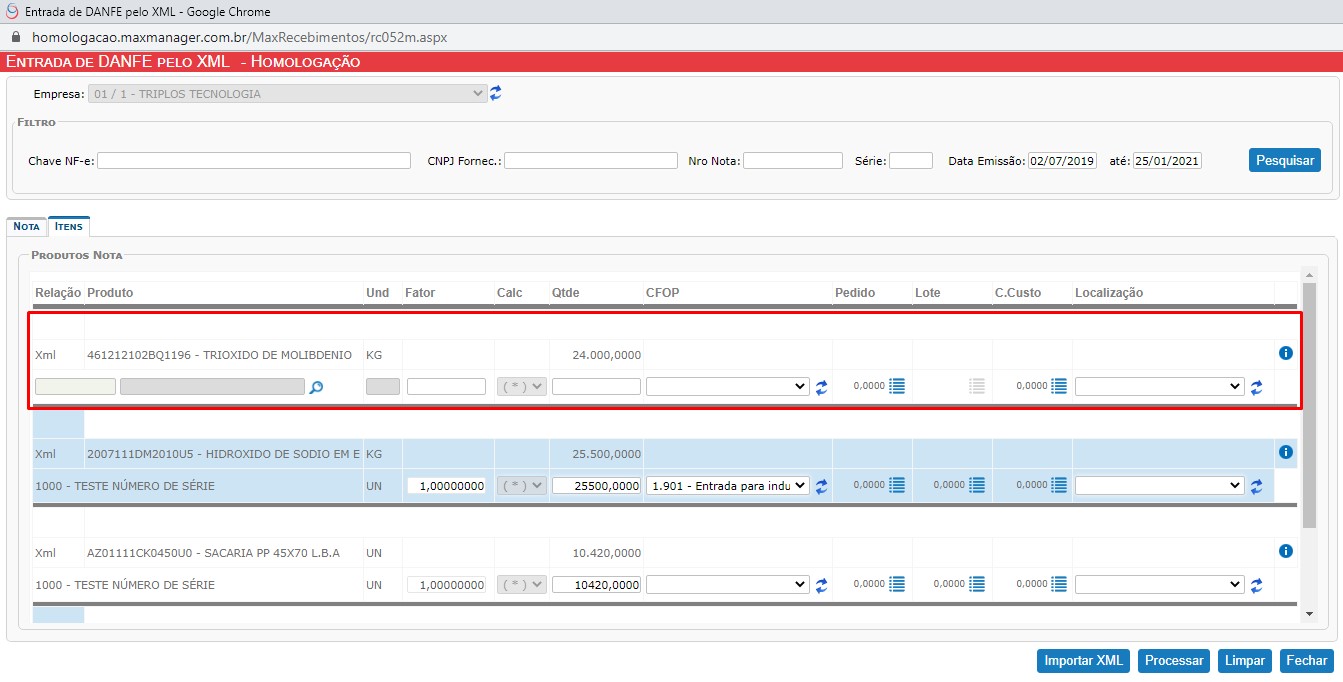Open Pedido list icon in TRIOXIDO row
The width and height of the screenshot is (1343, 682).
tap(897, 386)
